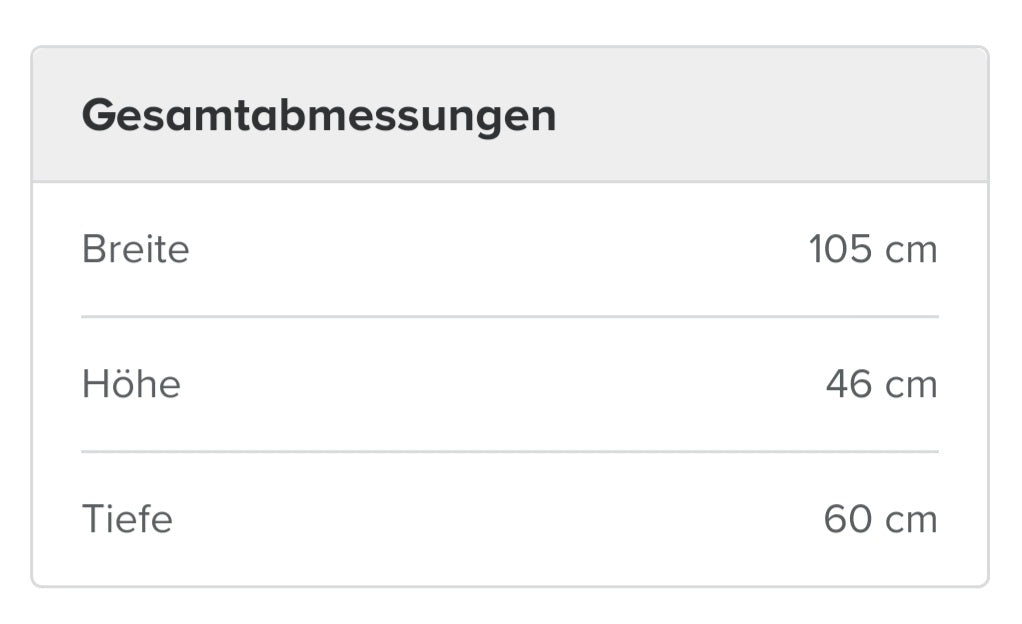Viewport: 1022px width, 624px height.
Task: Click the 46 cm height value
Action: [x=881, y=384]
